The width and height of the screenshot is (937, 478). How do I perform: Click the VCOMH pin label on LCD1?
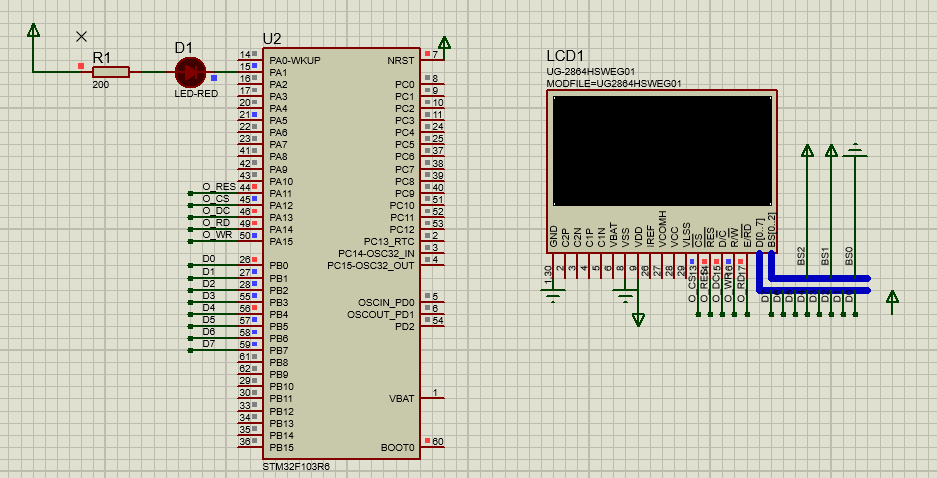tap(662, 229)
